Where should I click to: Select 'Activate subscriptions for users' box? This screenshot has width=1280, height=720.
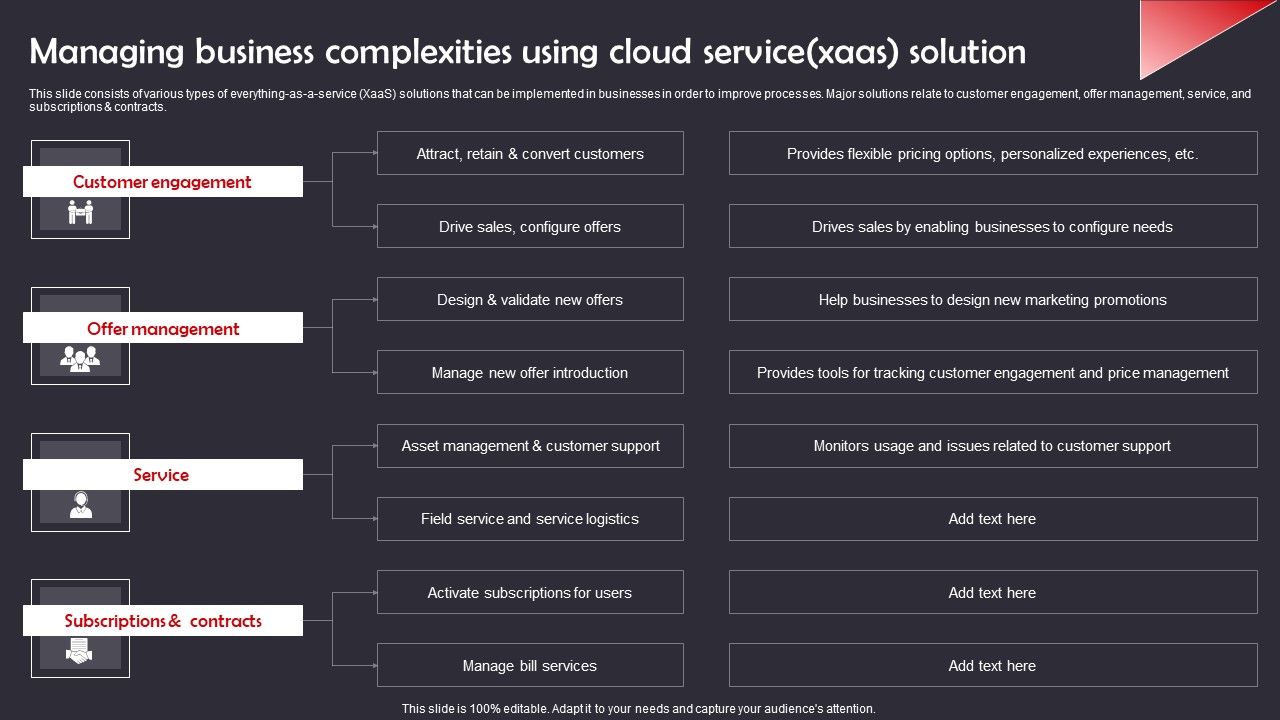530,592
